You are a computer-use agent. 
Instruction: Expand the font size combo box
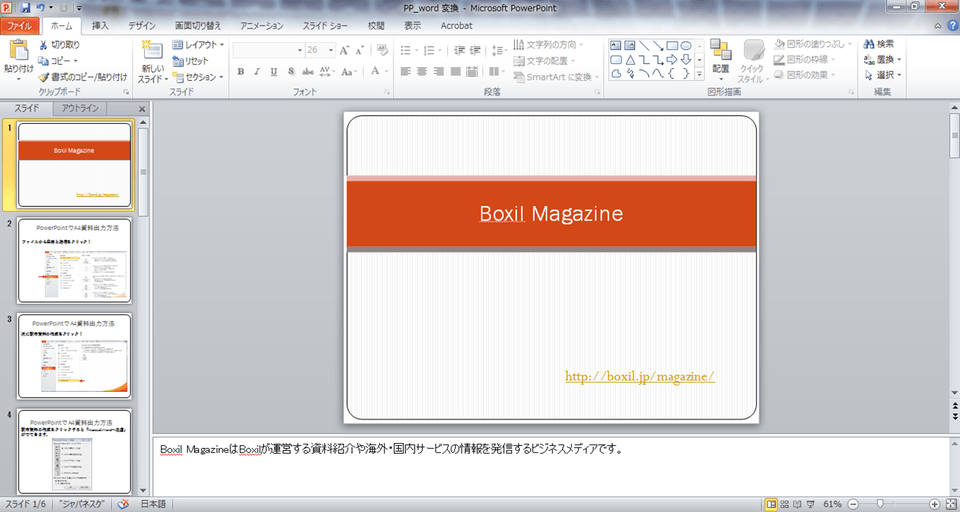tap(329, 49)
